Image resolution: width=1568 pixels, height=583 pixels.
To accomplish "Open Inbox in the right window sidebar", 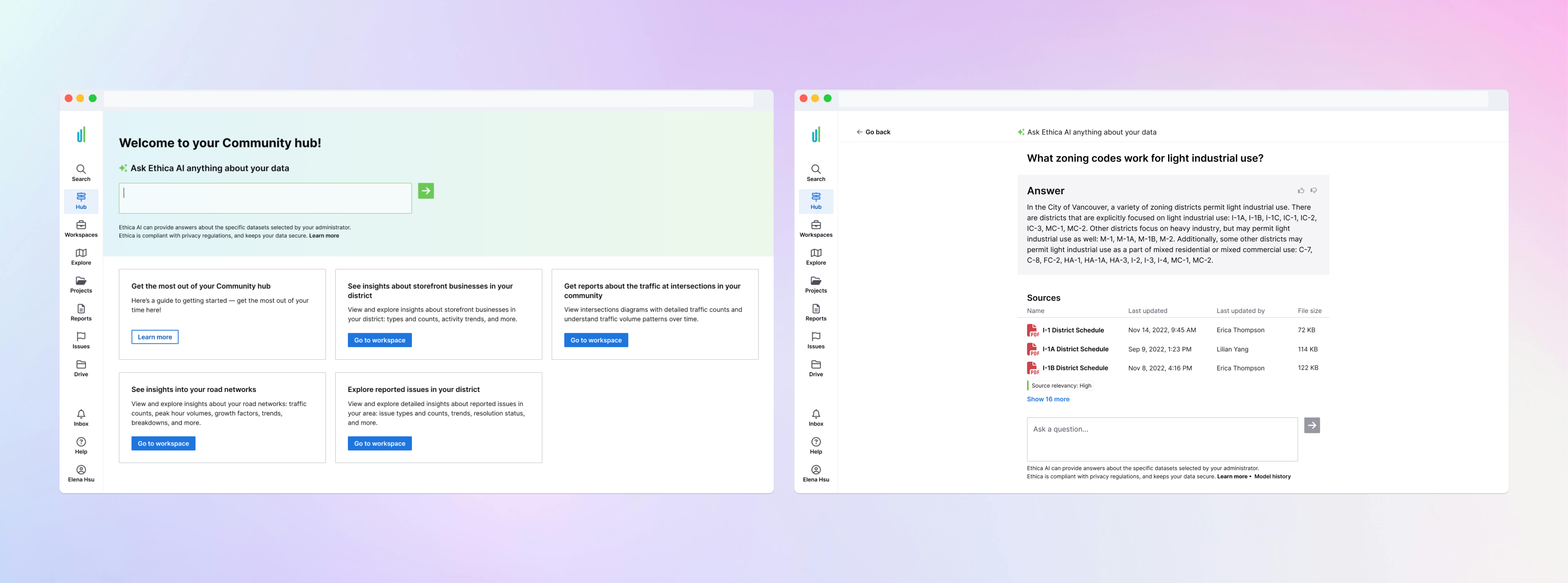I will [816, 418].
